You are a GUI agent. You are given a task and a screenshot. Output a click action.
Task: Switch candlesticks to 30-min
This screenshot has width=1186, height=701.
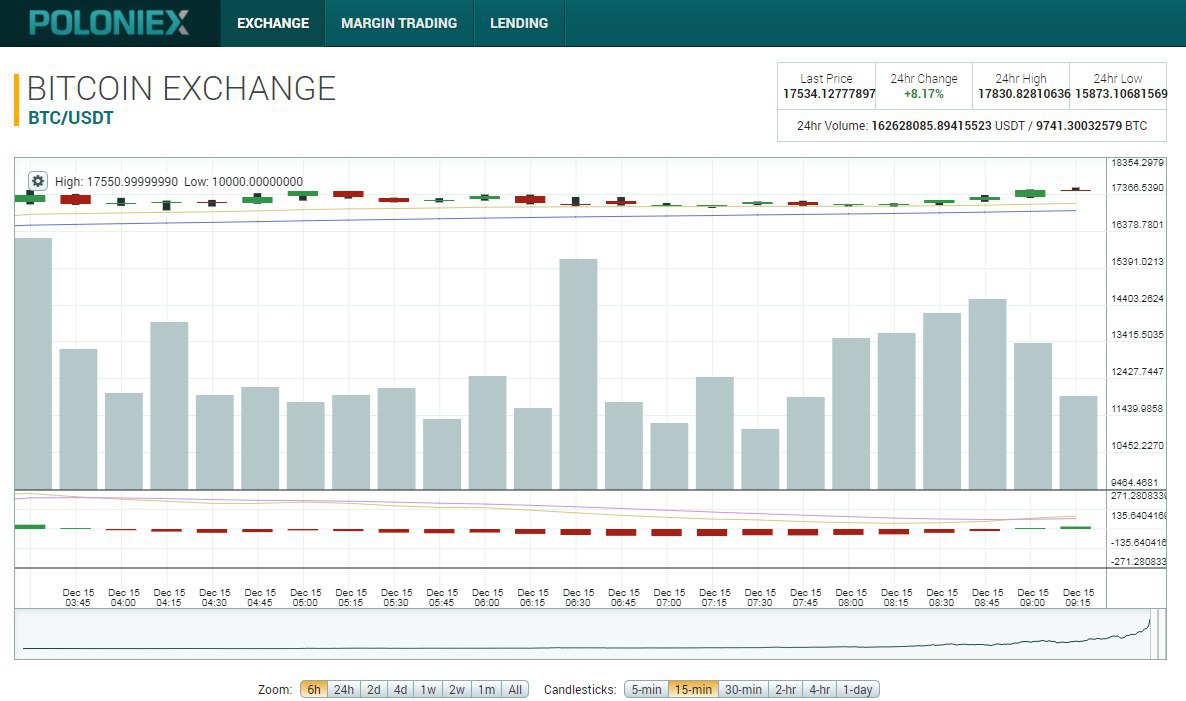click(x=744, y=689)
